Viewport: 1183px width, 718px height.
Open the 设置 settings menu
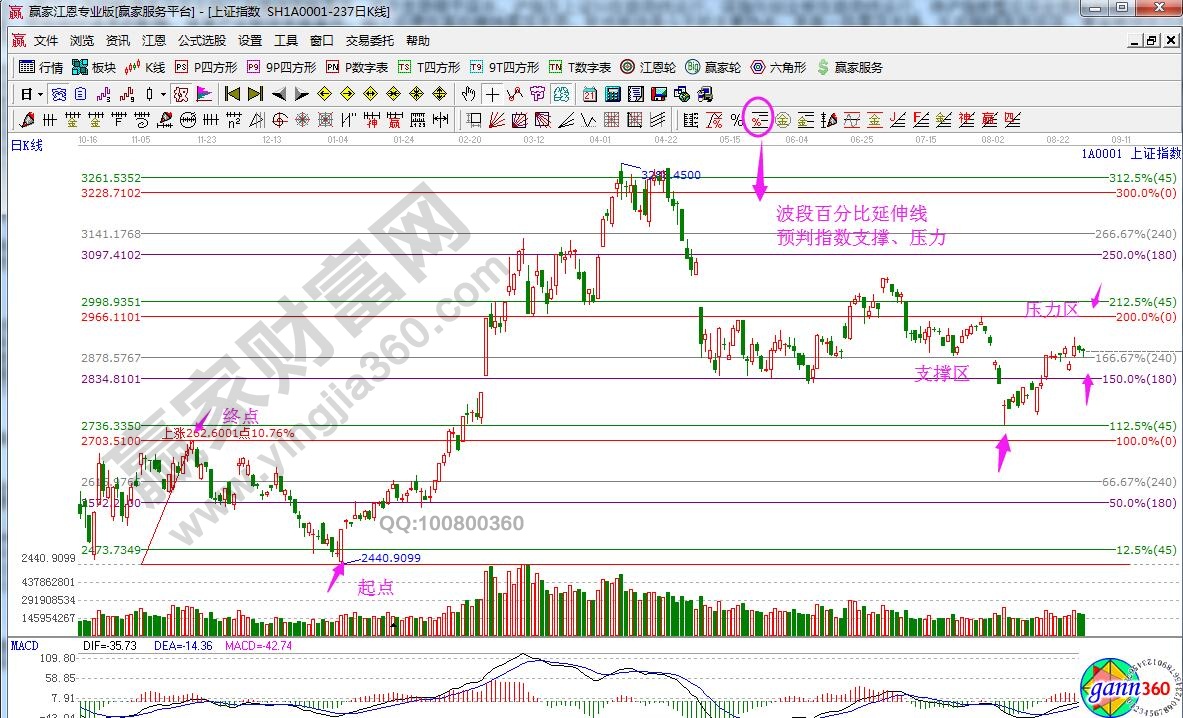pos(250,41)
